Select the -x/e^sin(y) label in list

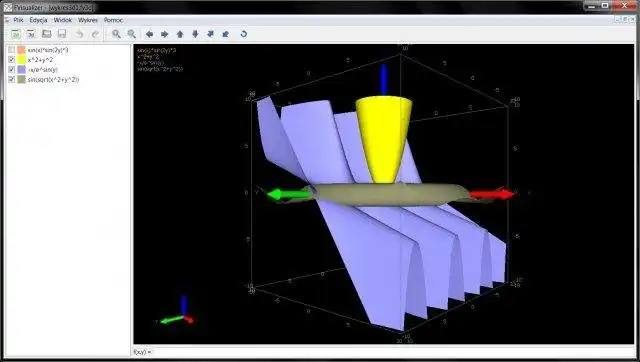(42, 69)
